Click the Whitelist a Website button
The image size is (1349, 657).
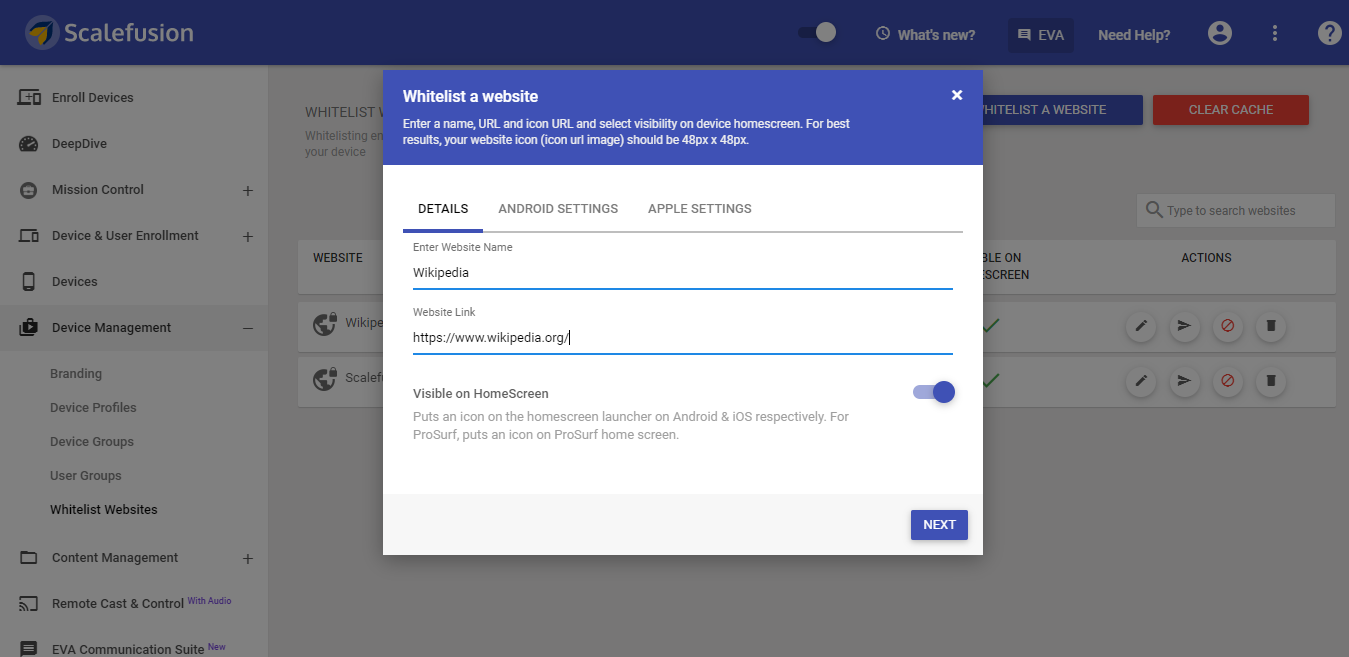coord(1063,110)
